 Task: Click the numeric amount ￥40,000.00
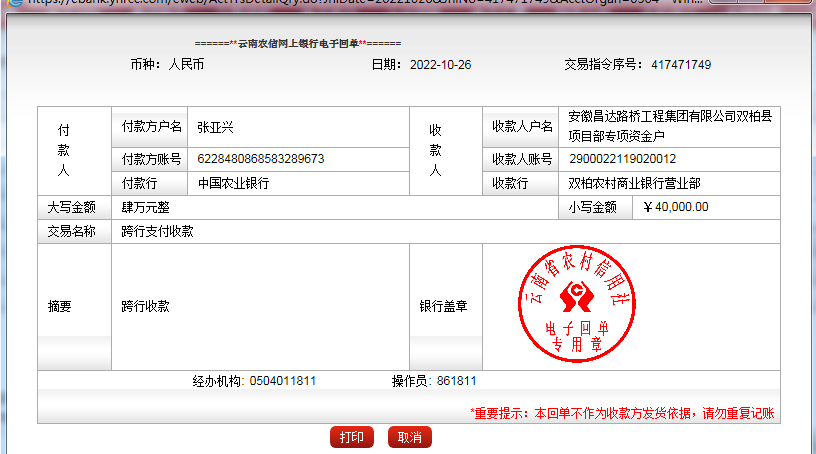click(676, 208)
